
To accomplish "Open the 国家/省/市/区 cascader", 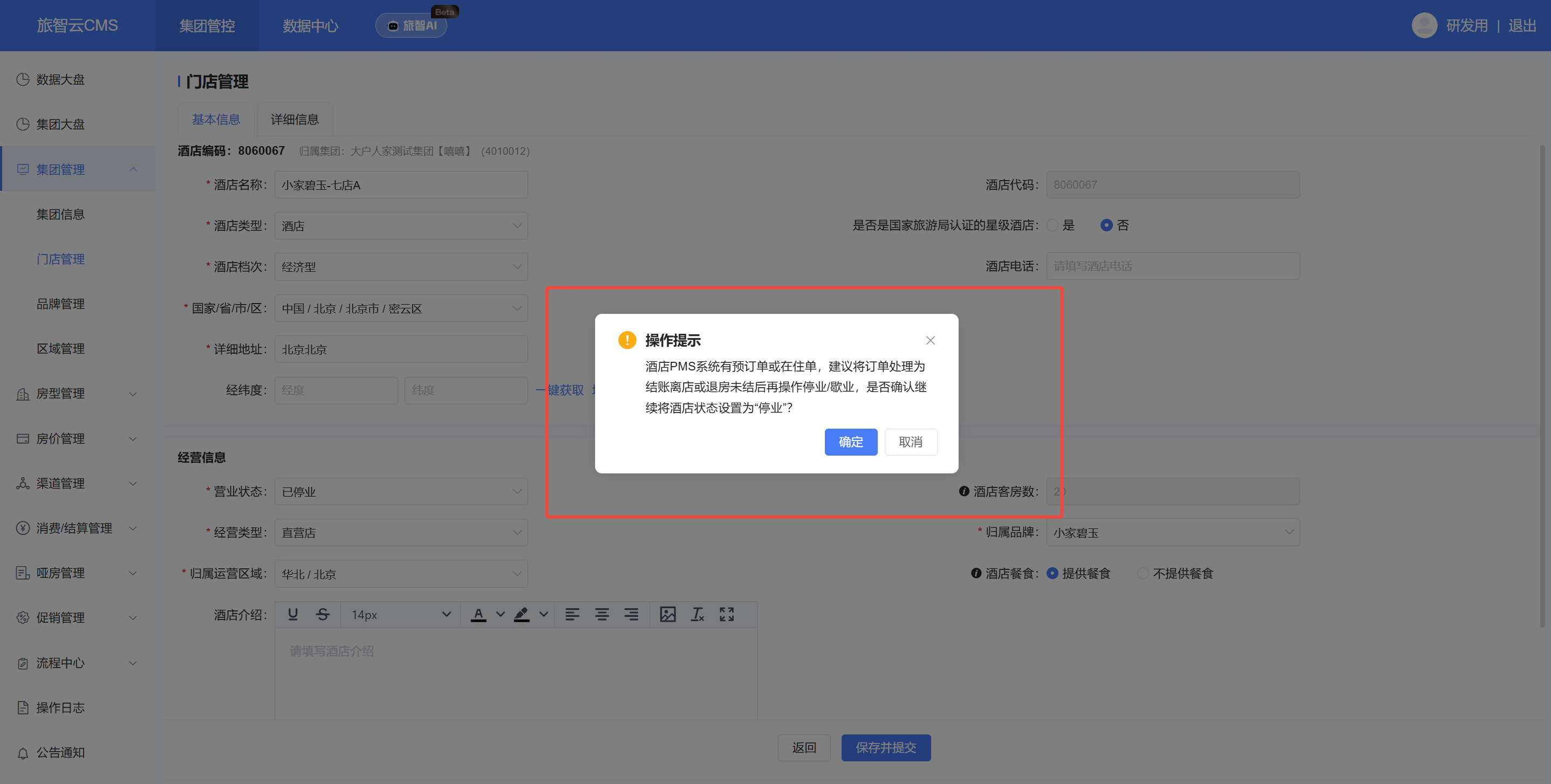I will (x=401, y=308).
